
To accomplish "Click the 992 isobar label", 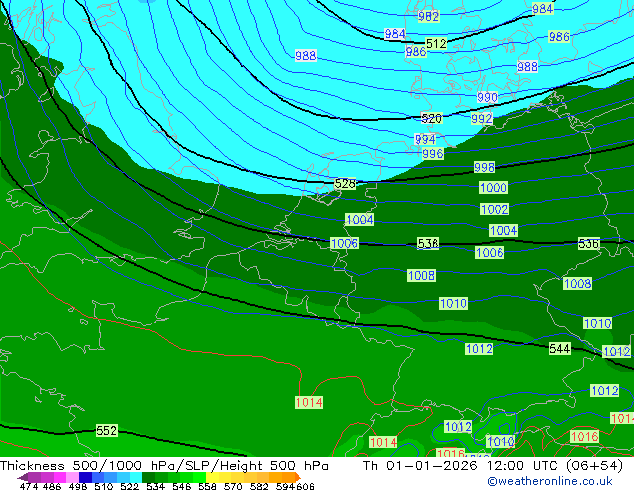I will 482,118.
